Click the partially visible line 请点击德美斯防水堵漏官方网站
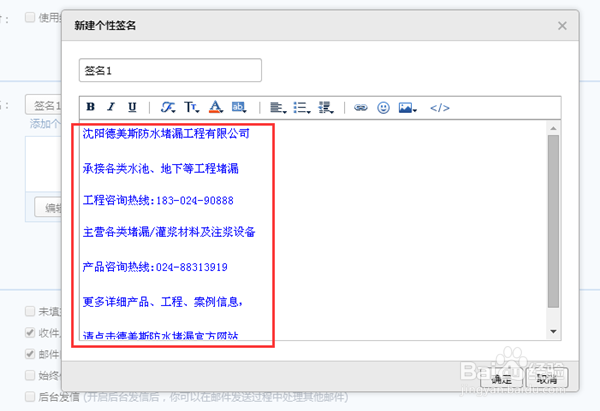Viewport: 600px width, 411px height. pyautogui.click(x=160, y=335)
